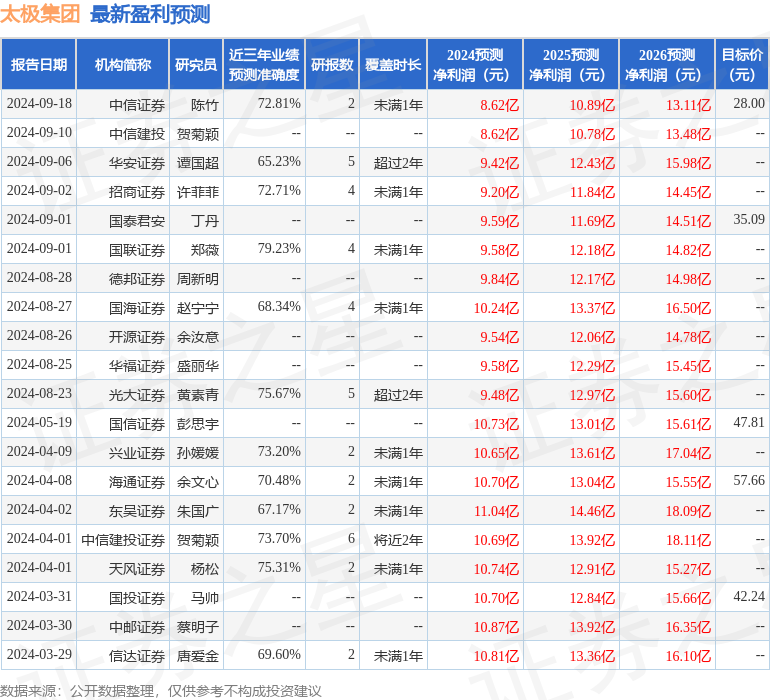Click 中信证券 institution name
Viewport: 770px width, 700px height.
[x=137, y=105]
